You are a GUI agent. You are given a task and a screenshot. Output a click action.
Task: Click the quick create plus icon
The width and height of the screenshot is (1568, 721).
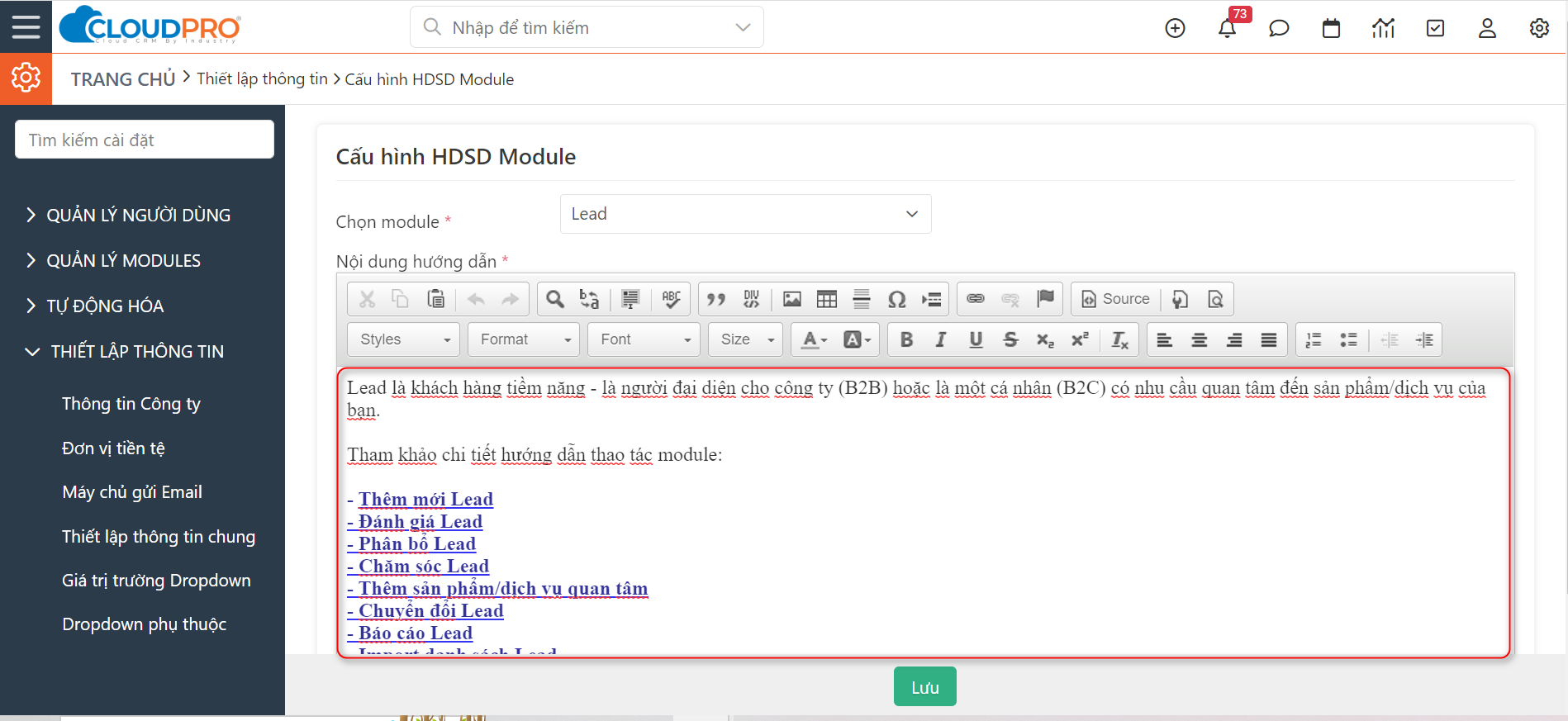click(x=1175, y=28)
